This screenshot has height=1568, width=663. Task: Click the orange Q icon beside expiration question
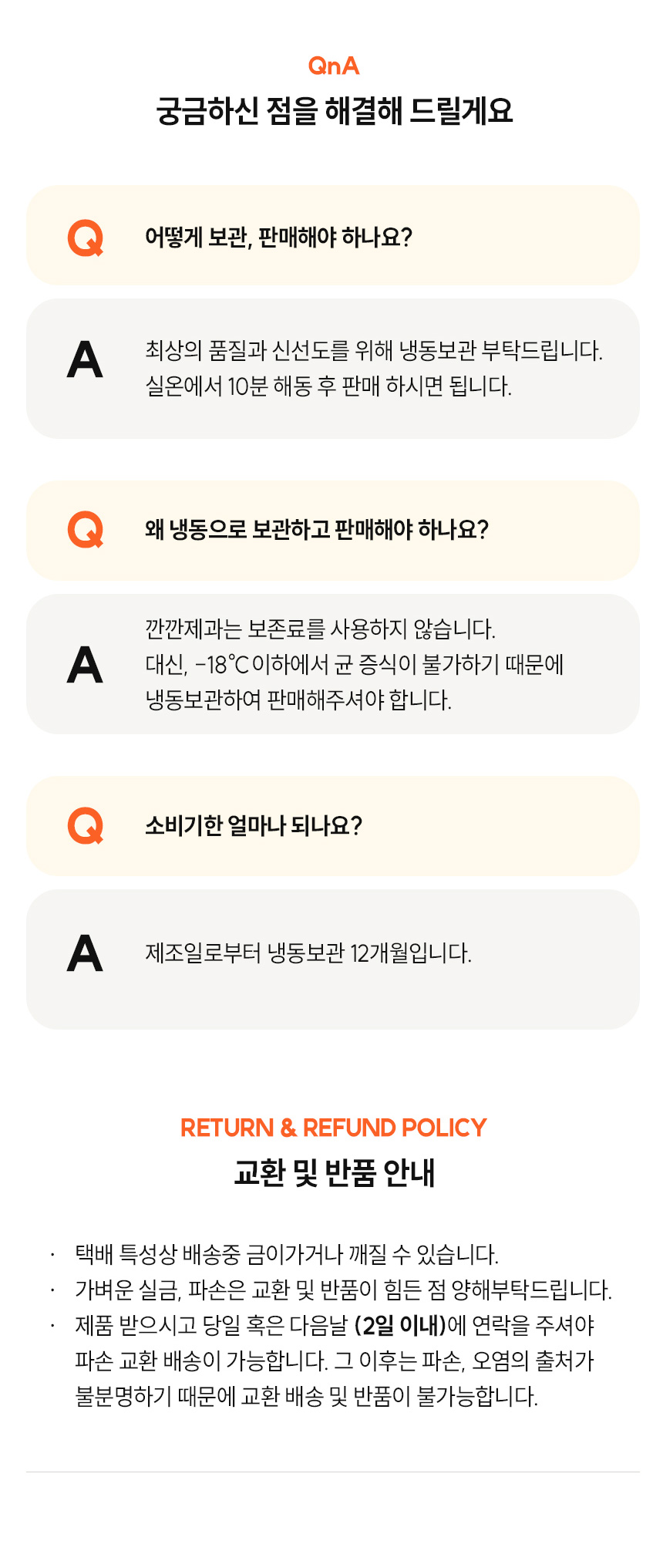click(86, 826)
